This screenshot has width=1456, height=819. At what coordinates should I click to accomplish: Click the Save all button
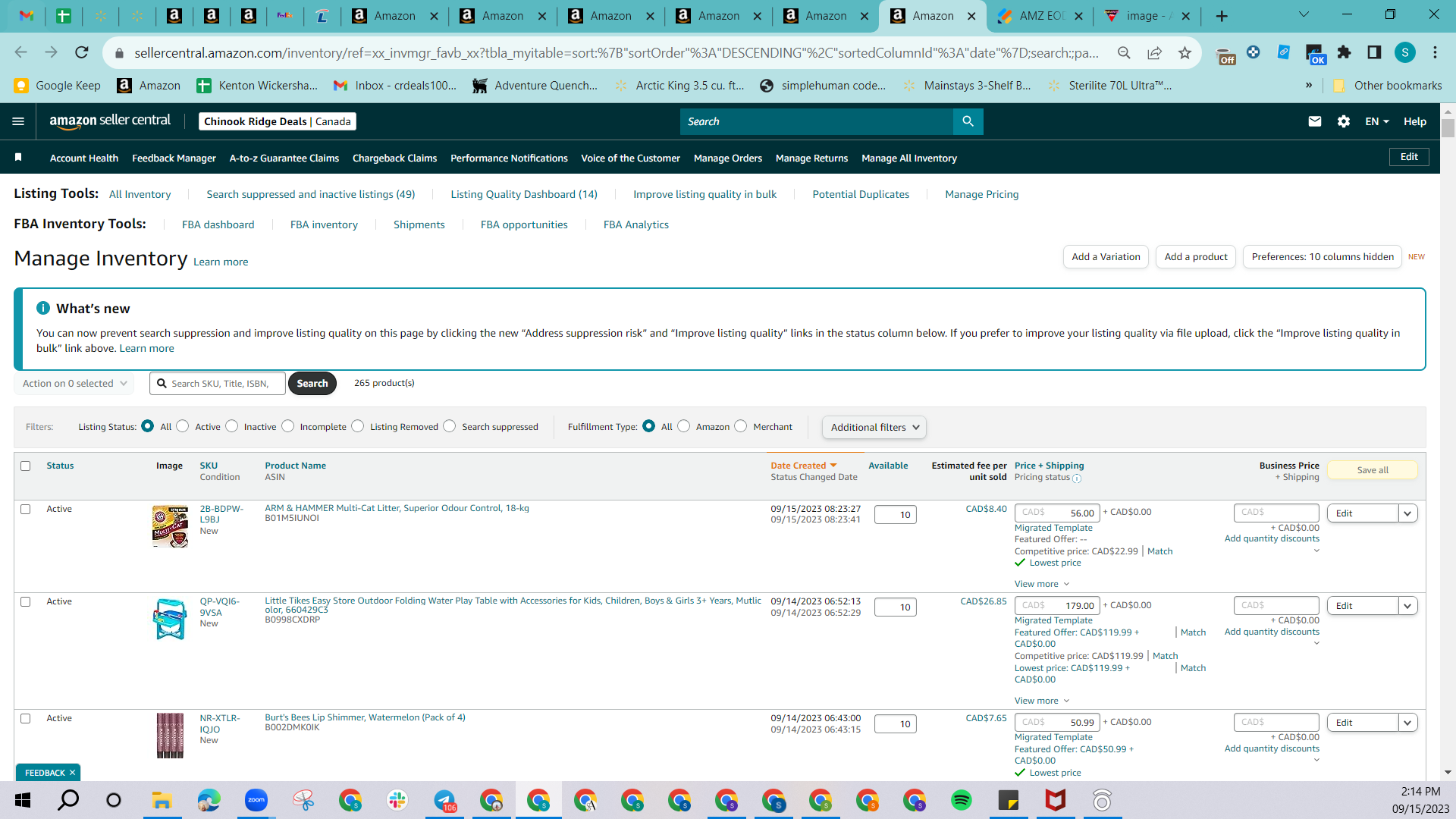(1373, 470)
